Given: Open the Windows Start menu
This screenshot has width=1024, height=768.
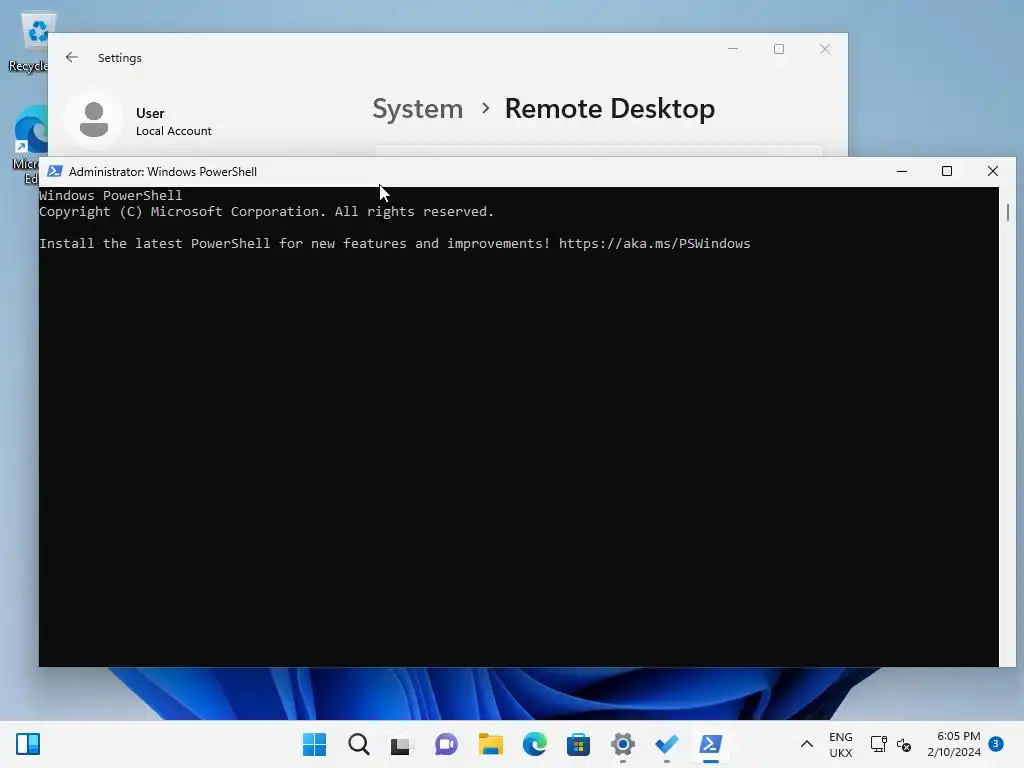Looking at the screenshot, I should coord(314,744).
